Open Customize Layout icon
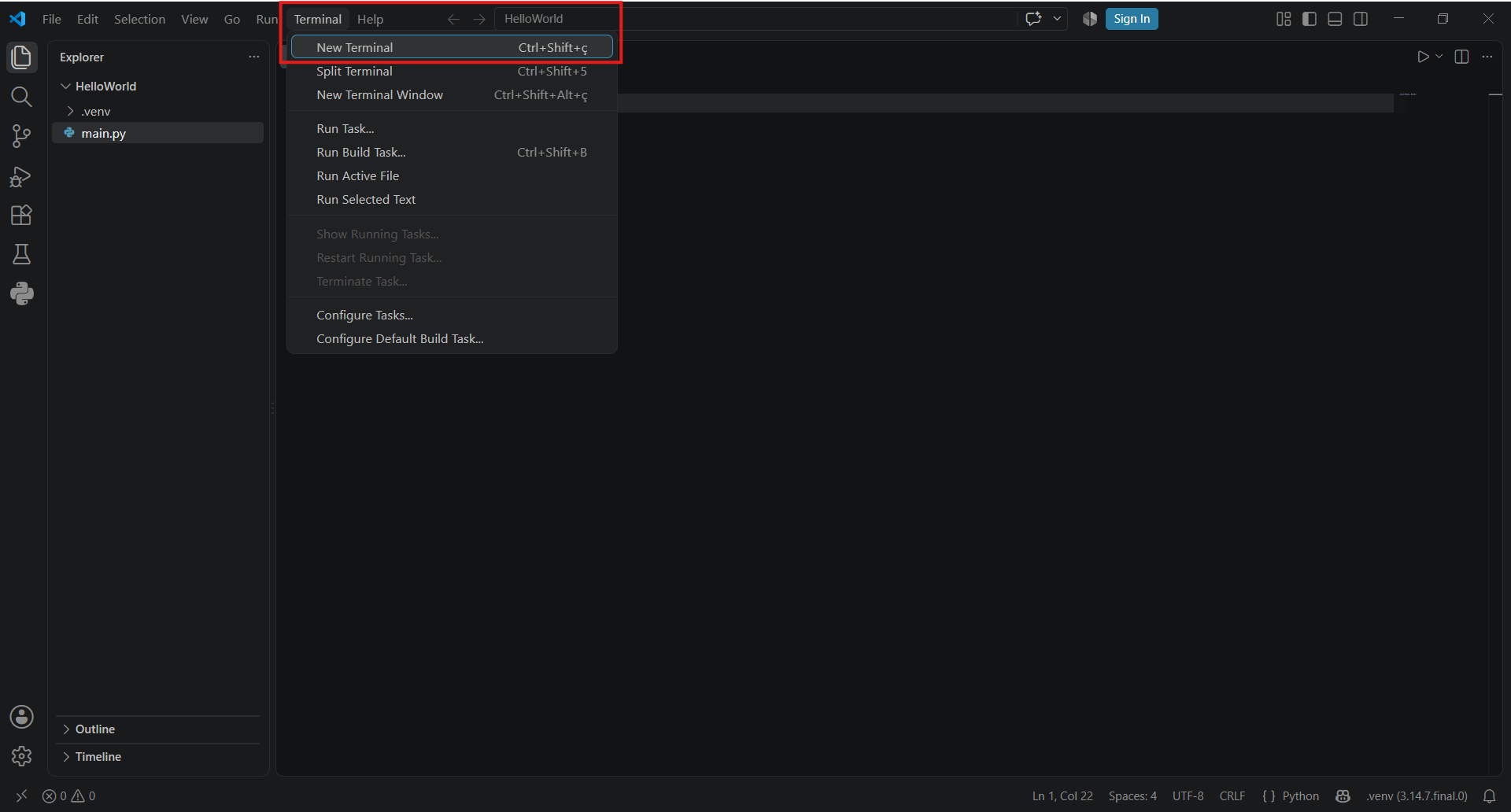This screenshot has height=812, width=1511. [1284, 19]
